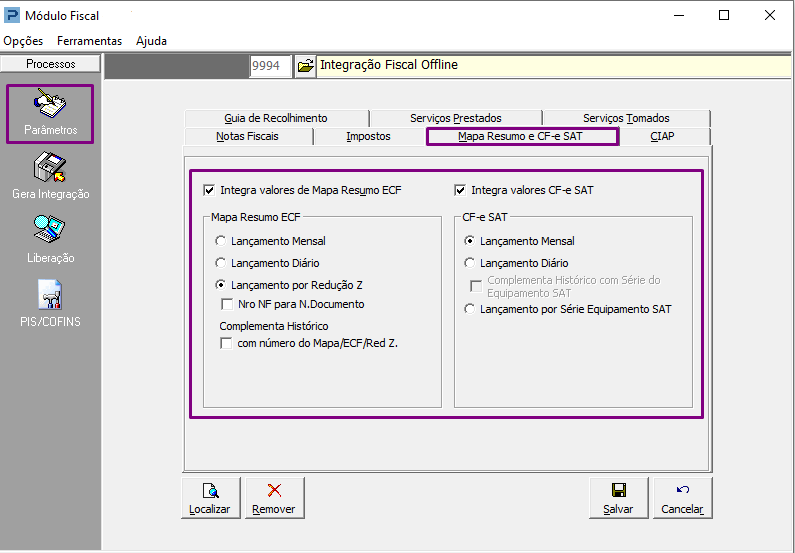Click the Complementa Histórico label

pyautogui.click(x=274, y=326)
